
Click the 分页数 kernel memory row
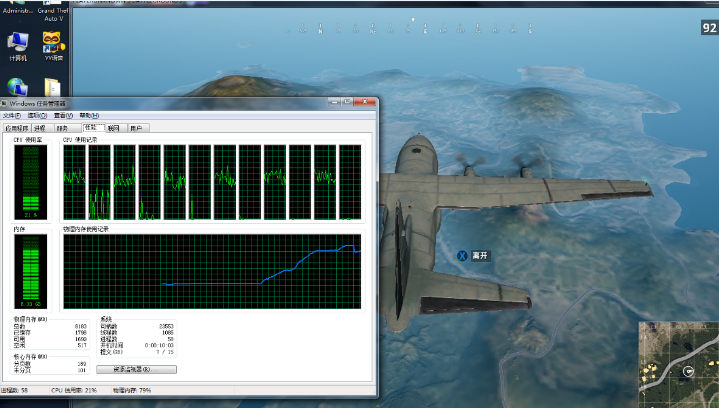pyautogui.click(x=50, y=364)
